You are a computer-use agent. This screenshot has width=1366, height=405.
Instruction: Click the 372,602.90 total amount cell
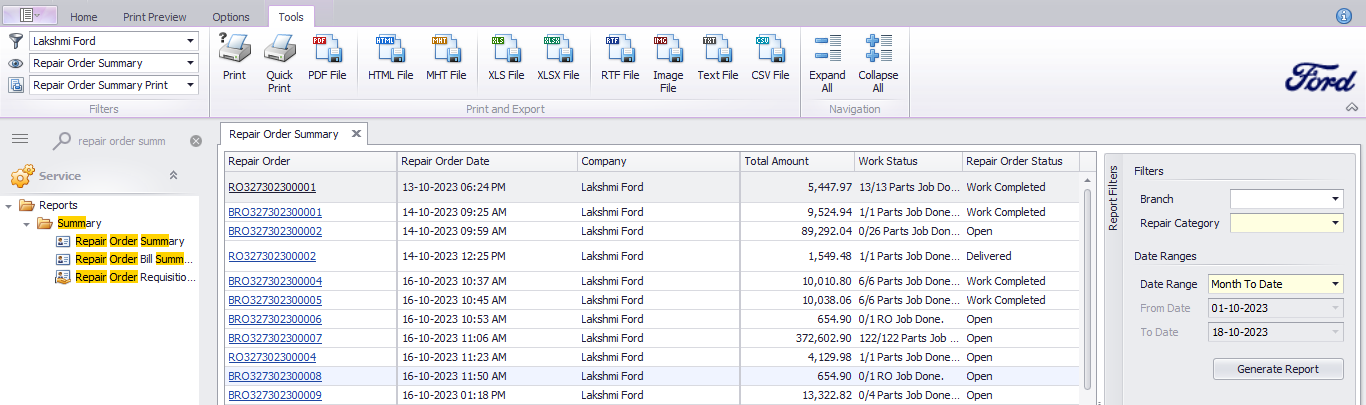click(x=797, y=338)
